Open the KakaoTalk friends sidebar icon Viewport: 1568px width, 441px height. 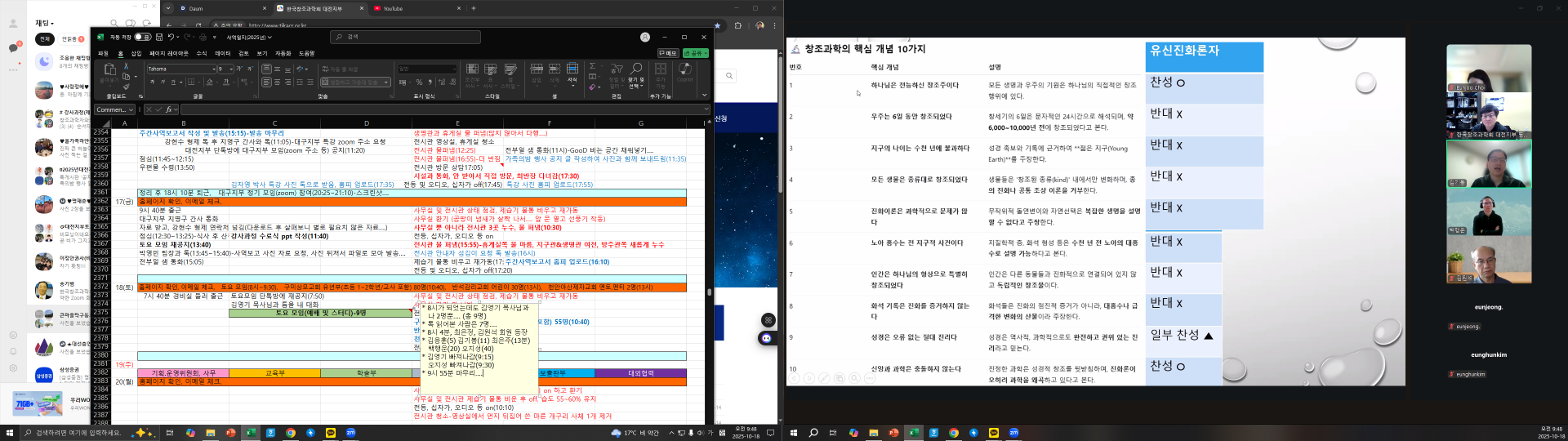click(13, 24)
